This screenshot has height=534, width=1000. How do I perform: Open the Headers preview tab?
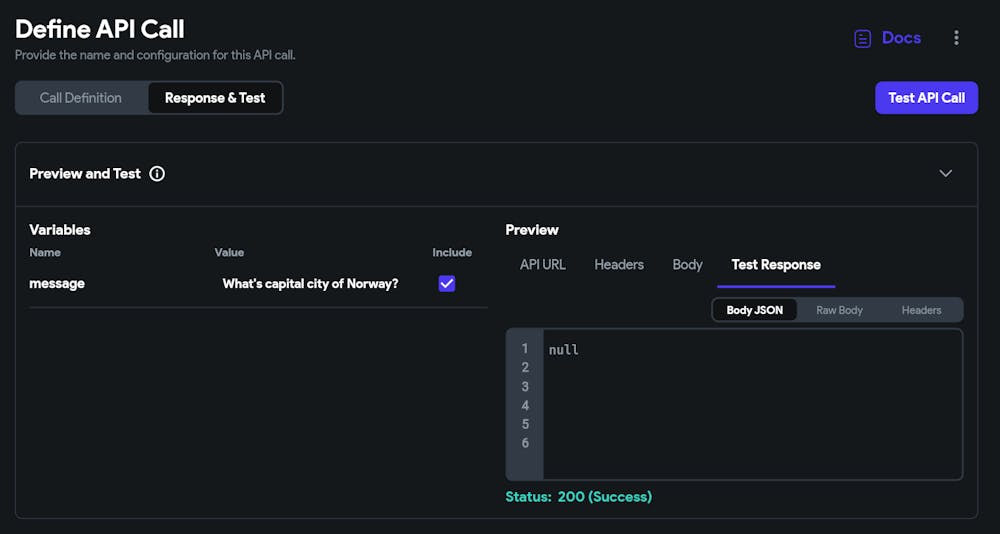pyautogui.click(x=619, y=265)
